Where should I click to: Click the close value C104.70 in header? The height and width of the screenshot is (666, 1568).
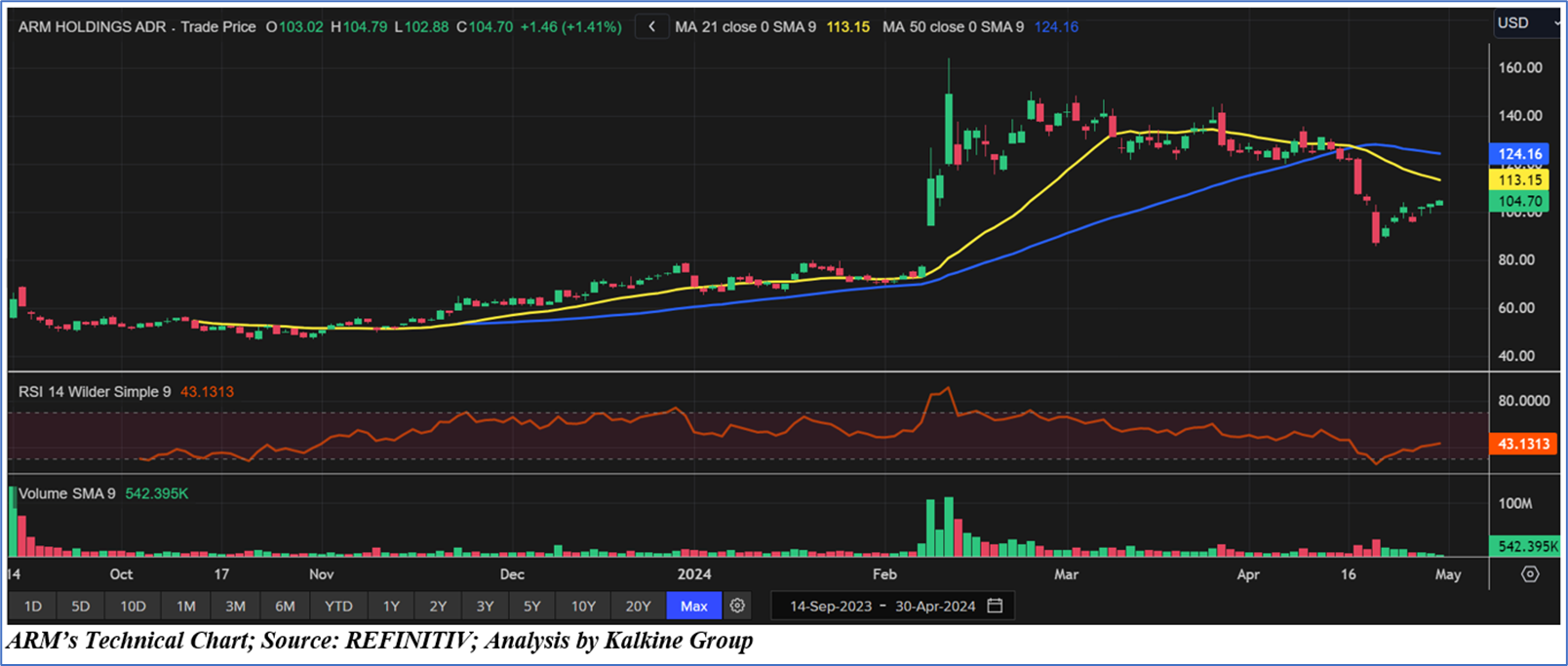485,27
